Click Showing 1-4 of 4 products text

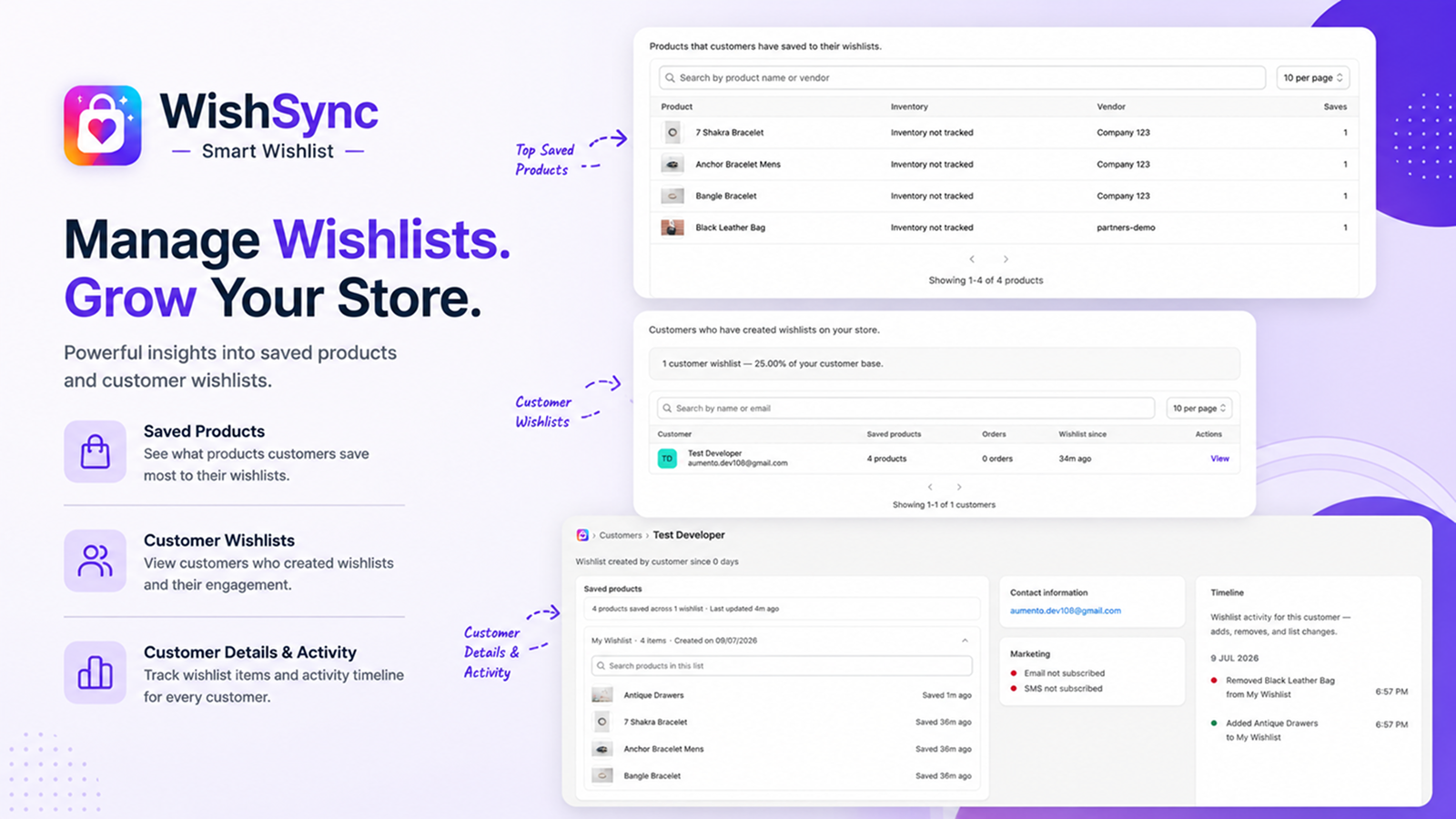pos(986,280)
